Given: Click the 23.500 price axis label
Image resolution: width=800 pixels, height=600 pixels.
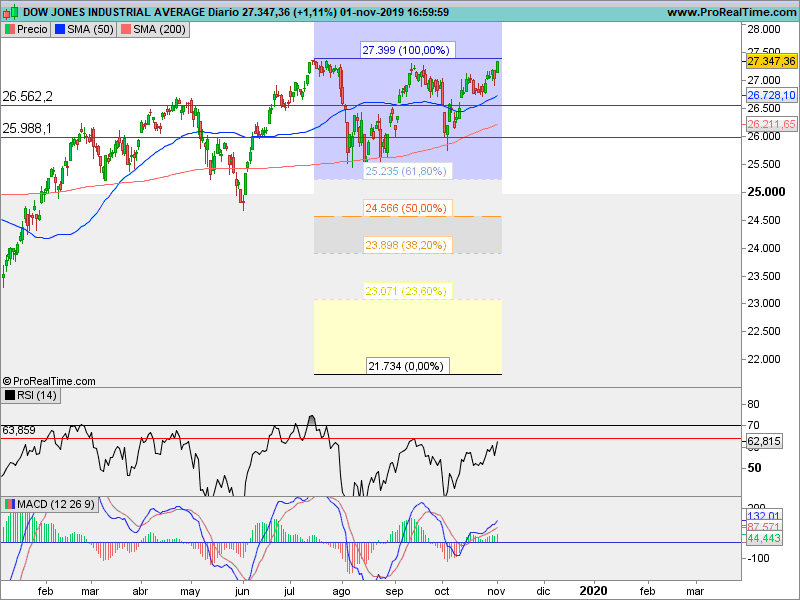Looking at the screenshot, I should [x=764, y=276].
